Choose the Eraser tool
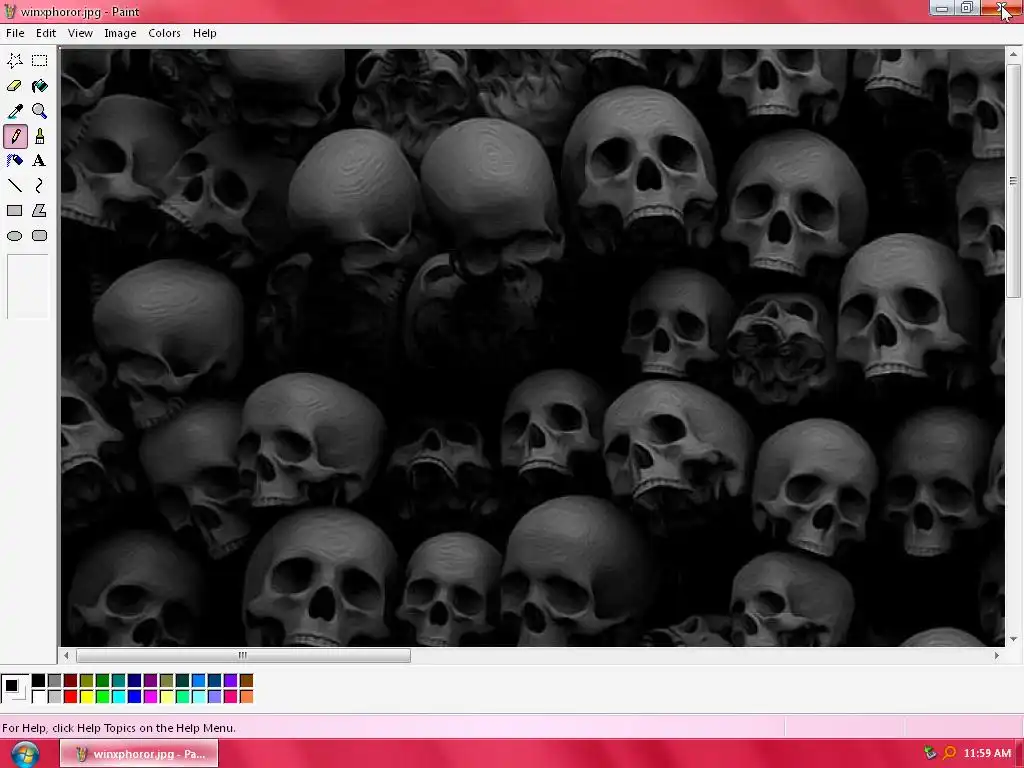1024x768 pixels. click(x=14, y=86)
